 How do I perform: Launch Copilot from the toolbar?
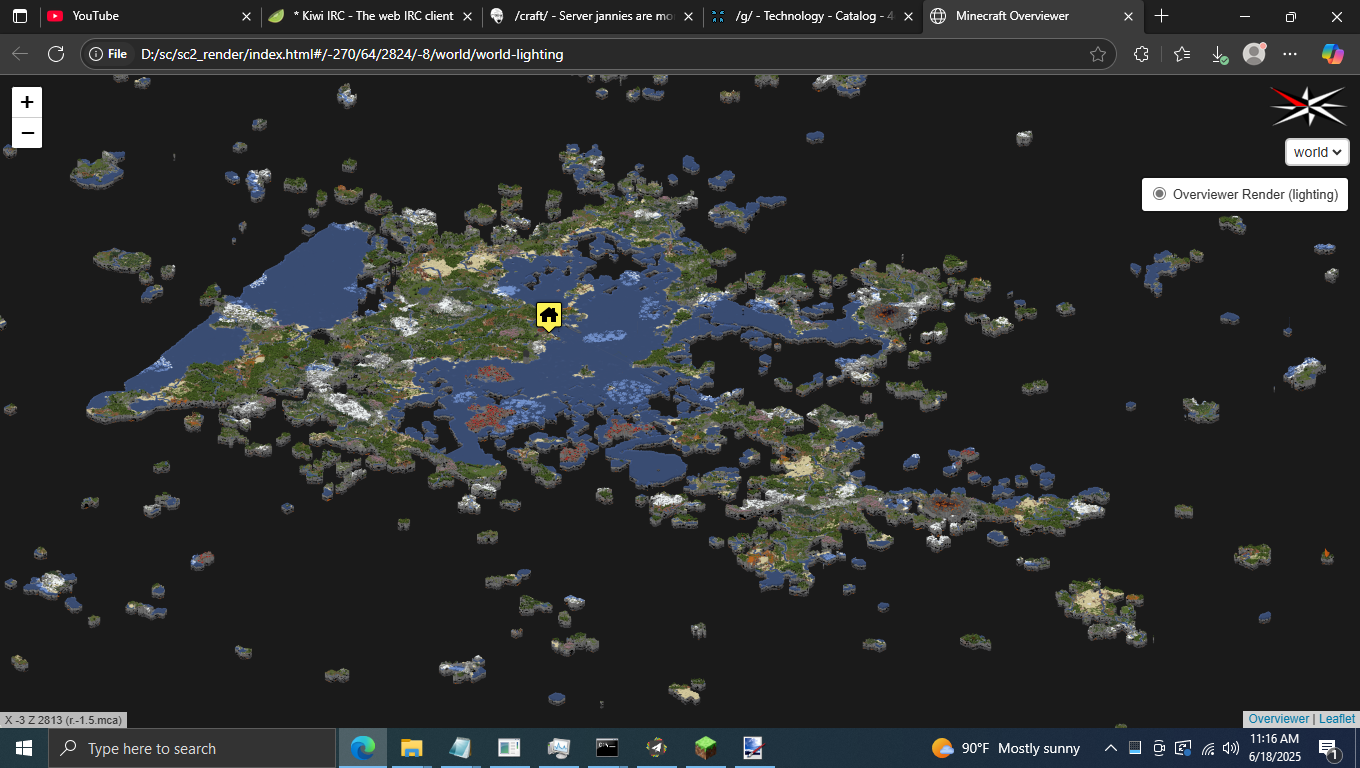[x=1332, y=54]
